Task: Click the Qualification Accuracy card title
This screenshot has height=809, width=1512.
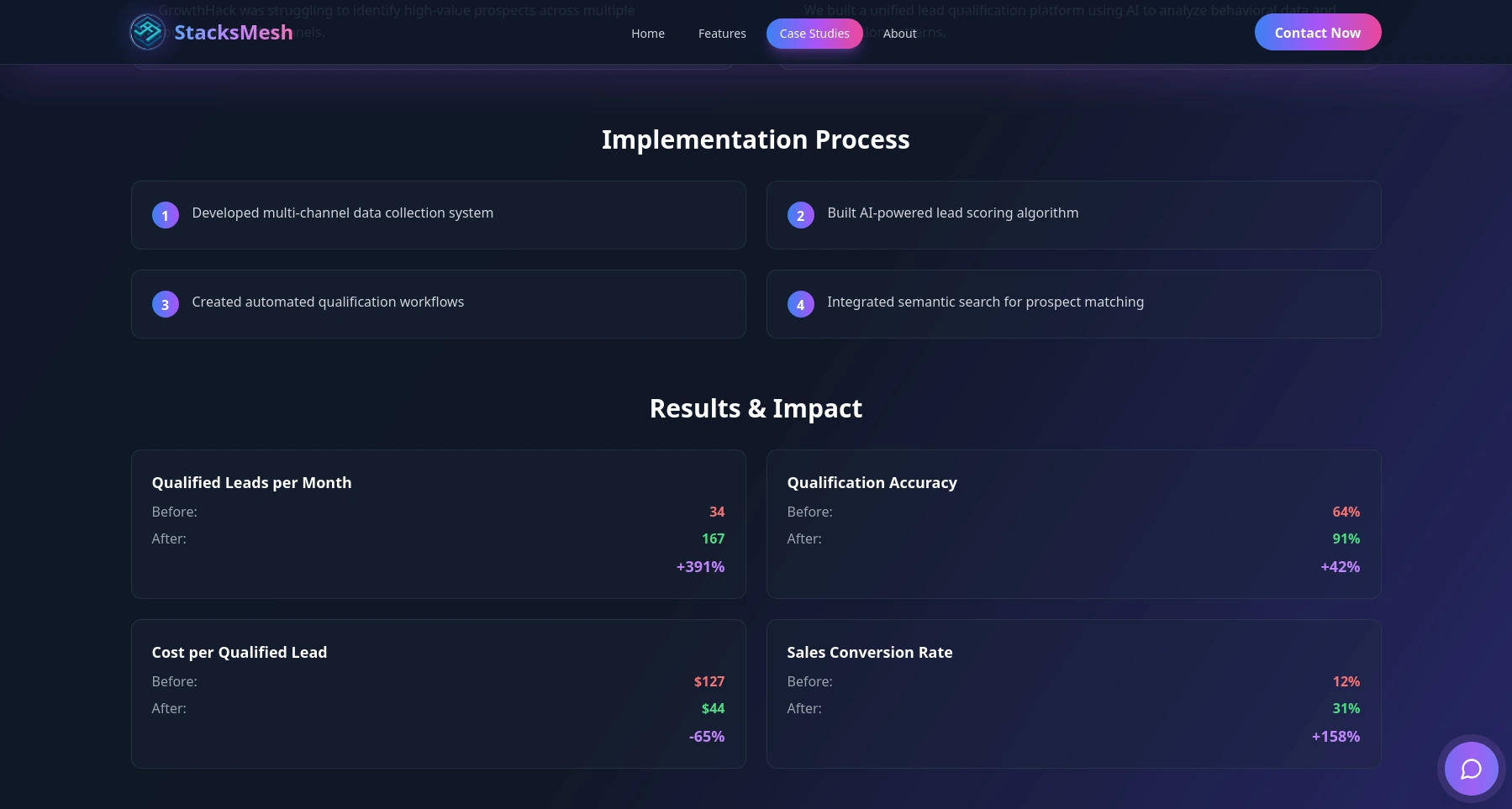Action: coord(872,483)
